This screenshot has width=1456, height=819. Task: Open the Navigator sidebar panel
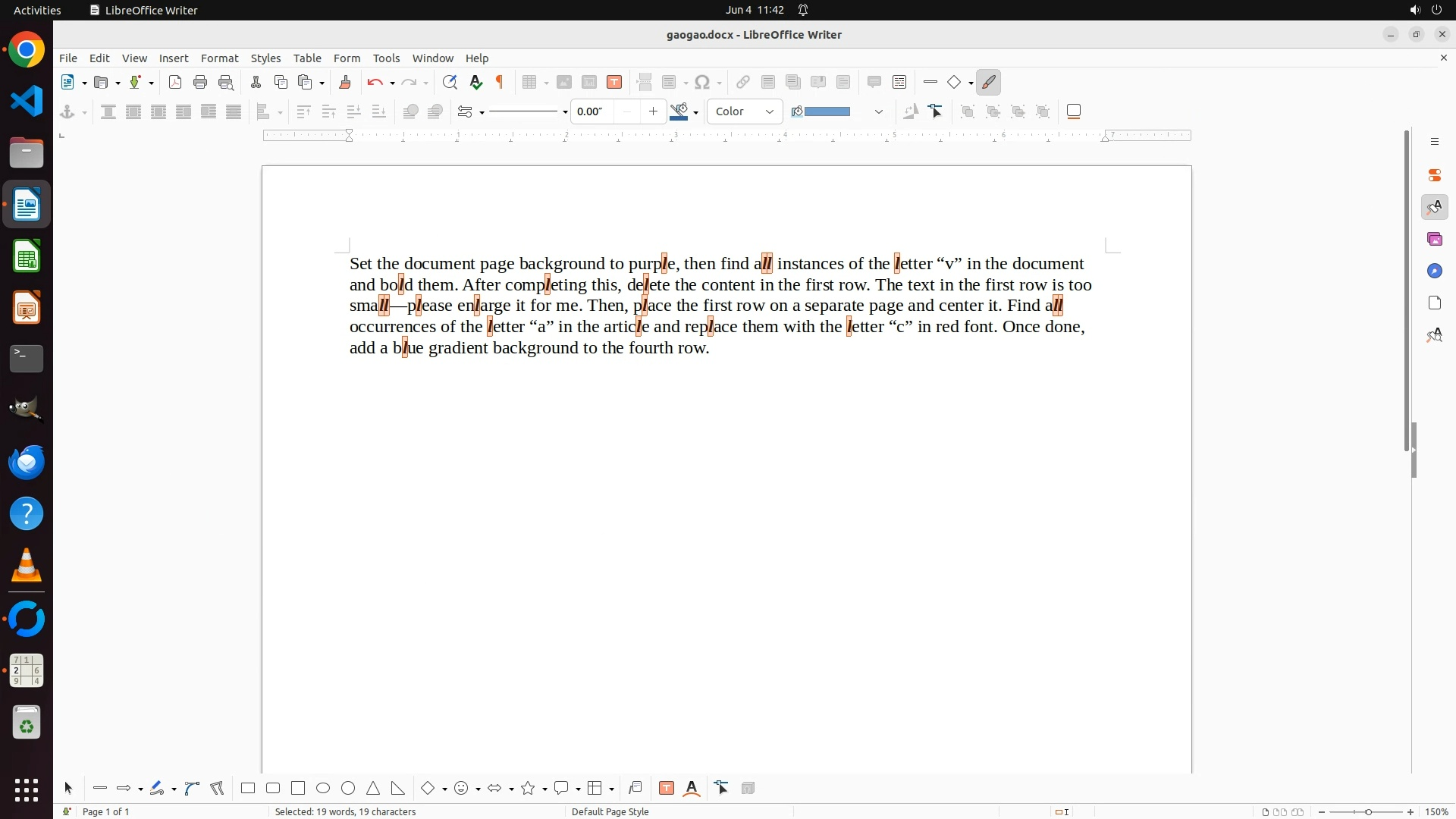pos(1434,271)
